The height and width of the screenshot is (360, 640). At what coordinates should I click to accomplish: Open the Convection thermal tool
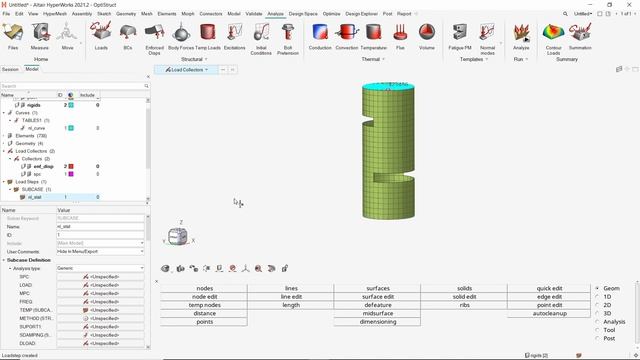347,36
